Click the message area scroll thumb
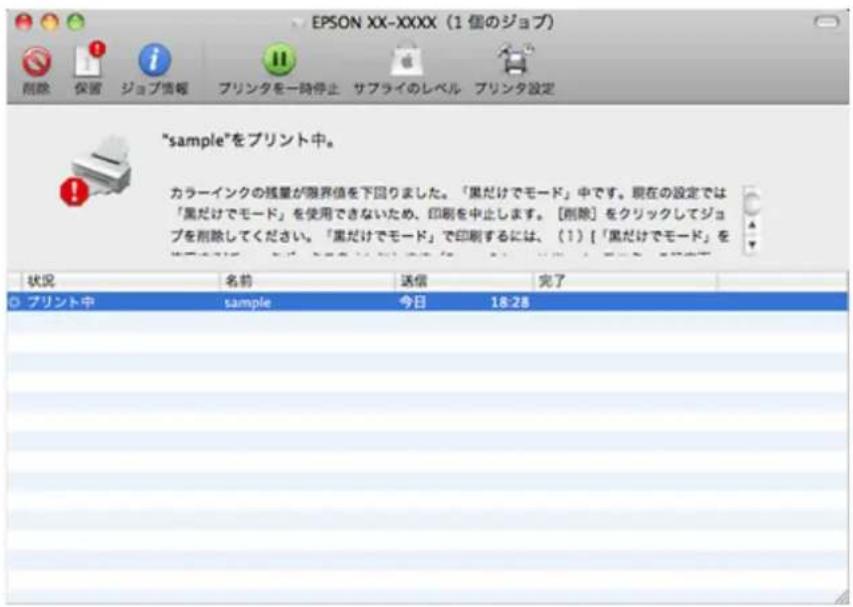 click(x=752, y=202)
